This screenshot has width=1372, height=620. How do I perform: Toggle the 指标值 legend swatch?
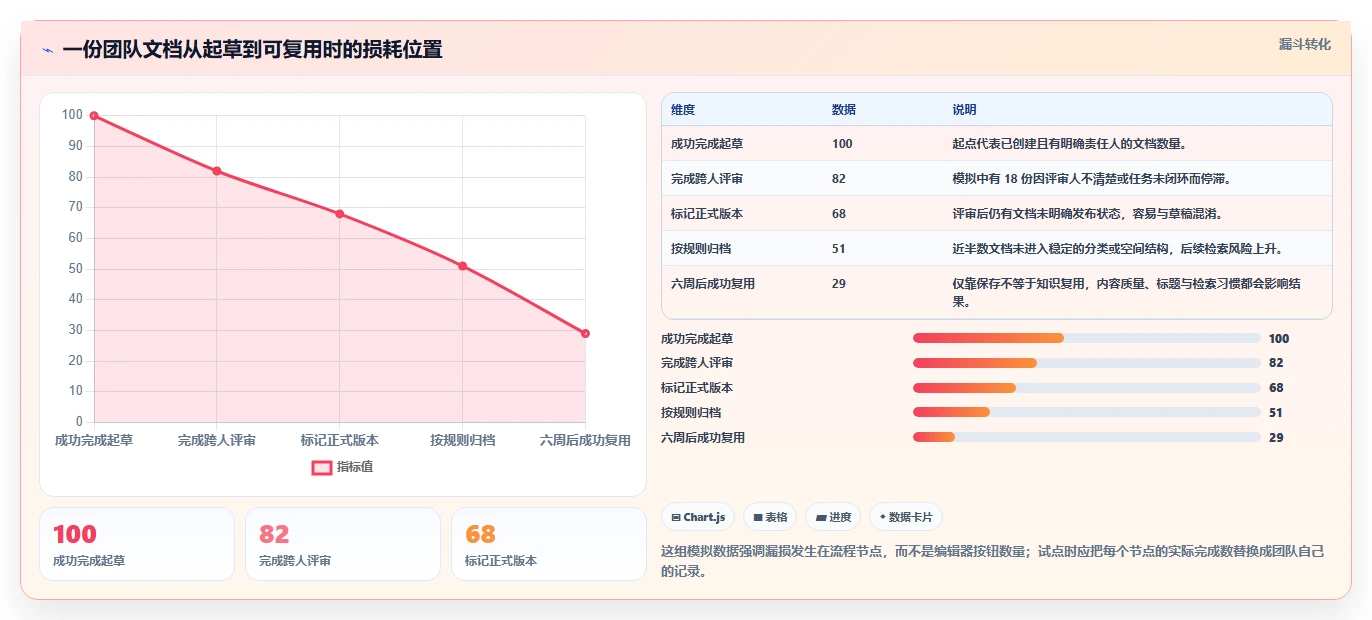click(322, 467)
